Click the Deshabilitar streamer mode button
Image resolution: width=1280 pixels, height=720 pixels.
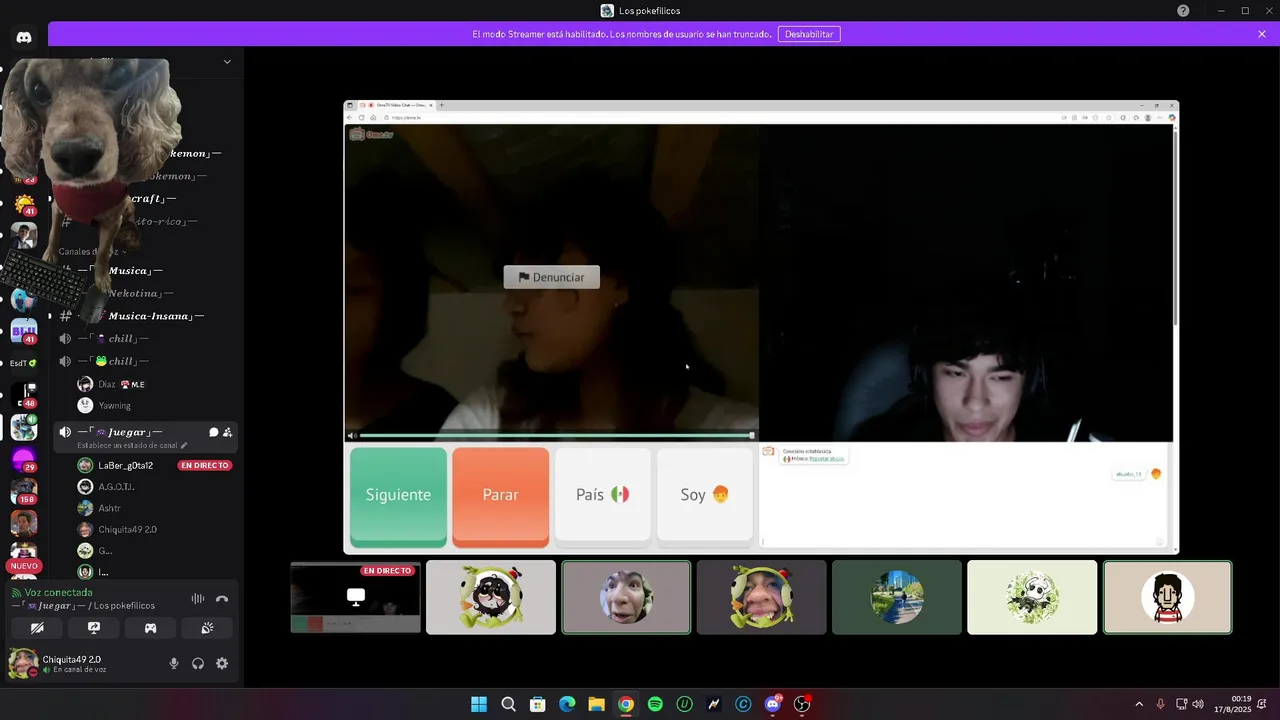coord(809,34)
